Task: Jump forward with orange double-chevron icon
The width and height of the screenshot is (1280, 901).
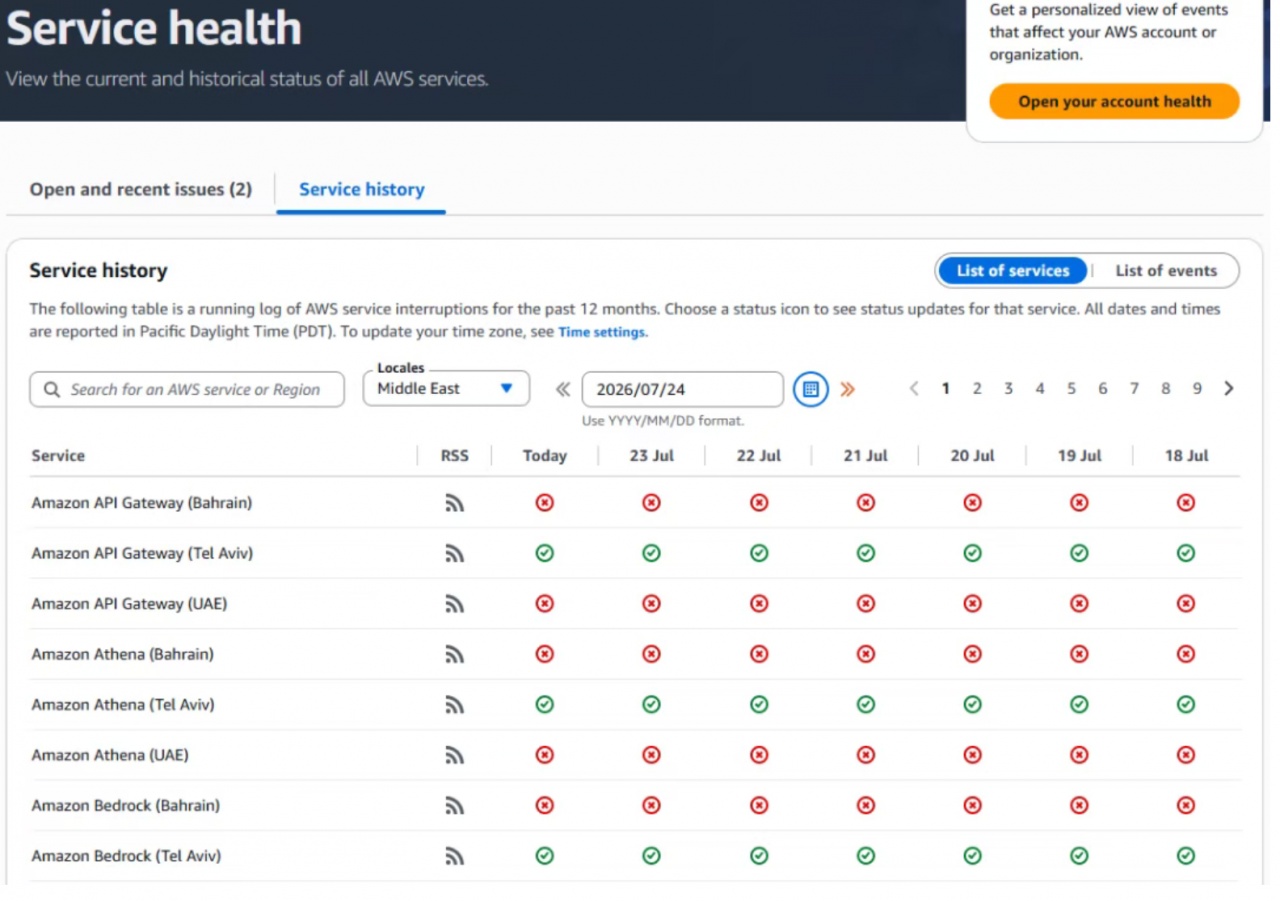Action: [x=848, y=389]
